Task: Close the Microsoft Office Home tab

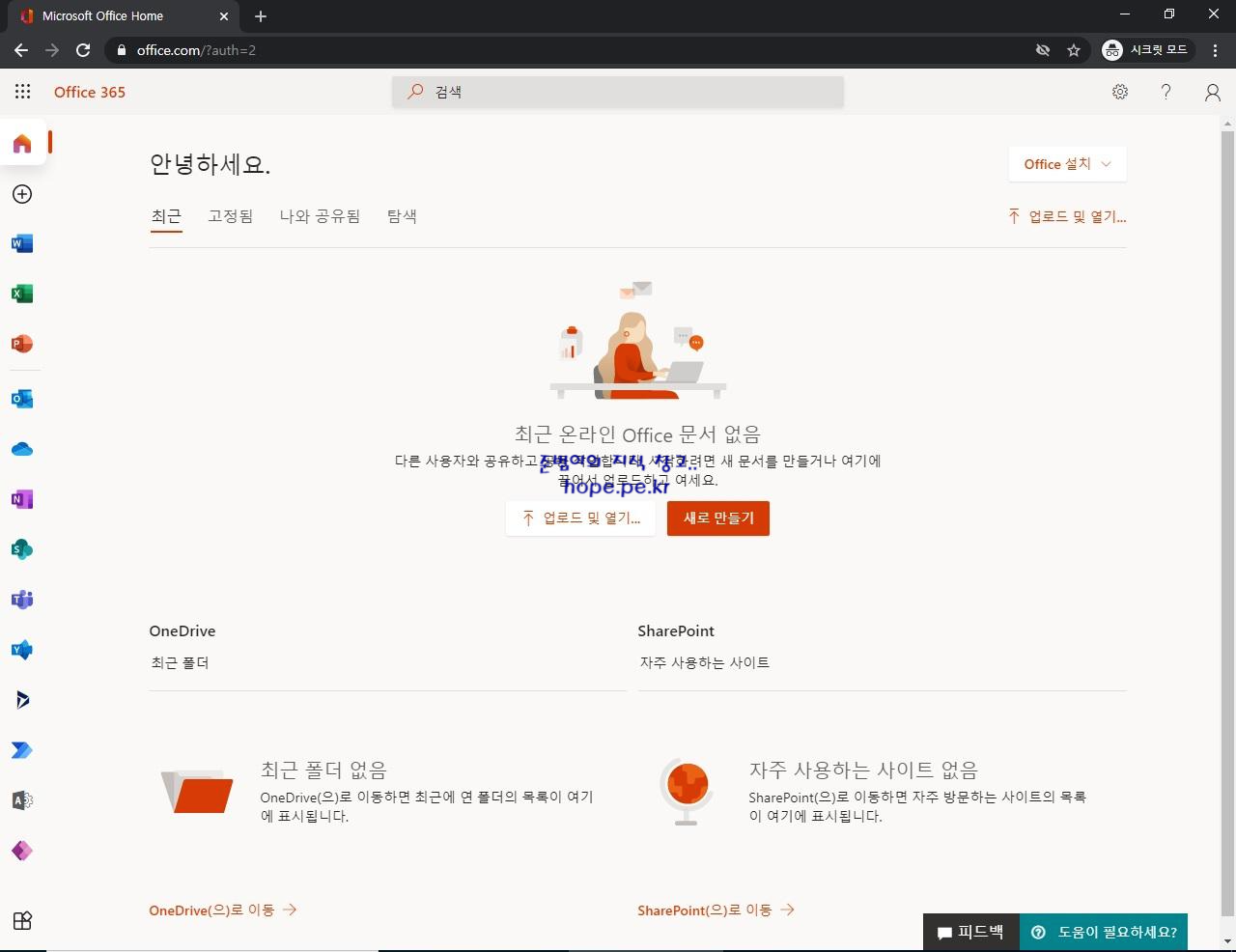Action: [223, 16]
